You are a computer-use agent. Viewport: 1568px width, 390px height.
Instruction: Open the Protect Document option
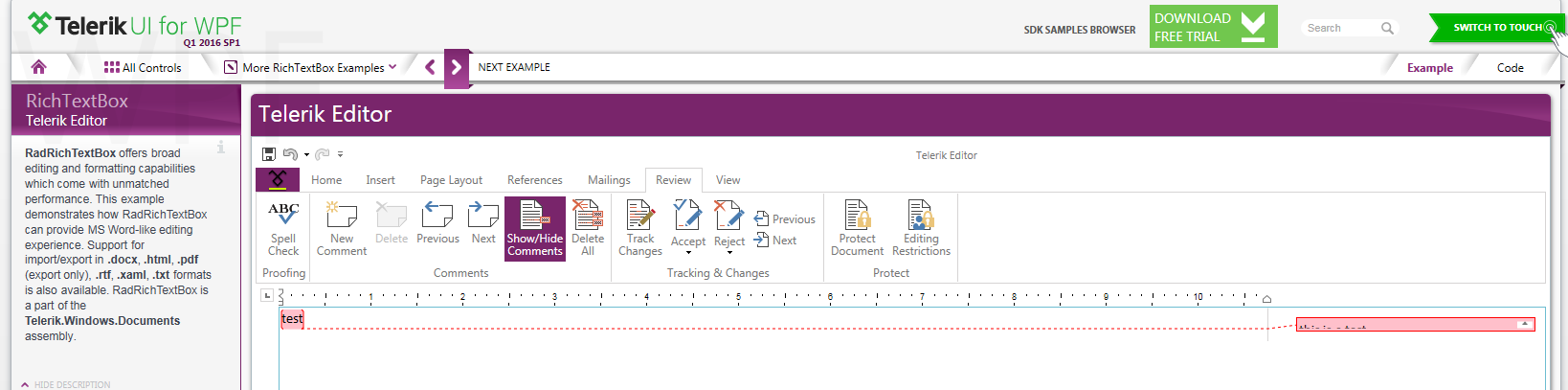(x=857, y=228)
